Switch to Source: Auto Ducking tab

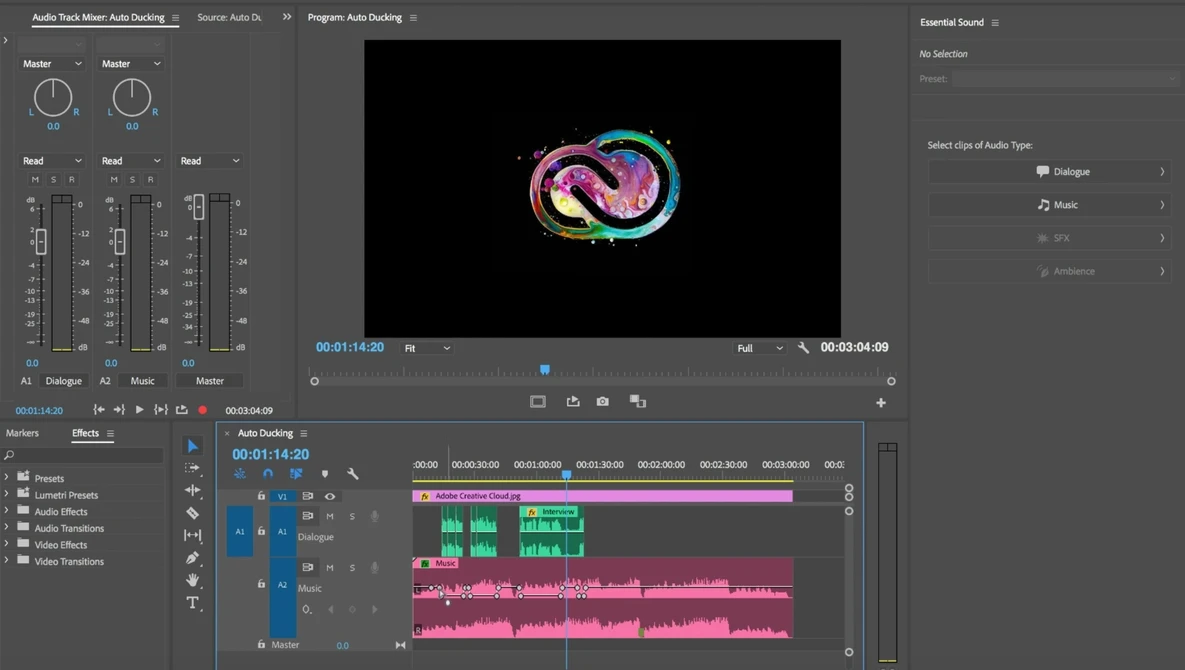click(x=229, y=17)
